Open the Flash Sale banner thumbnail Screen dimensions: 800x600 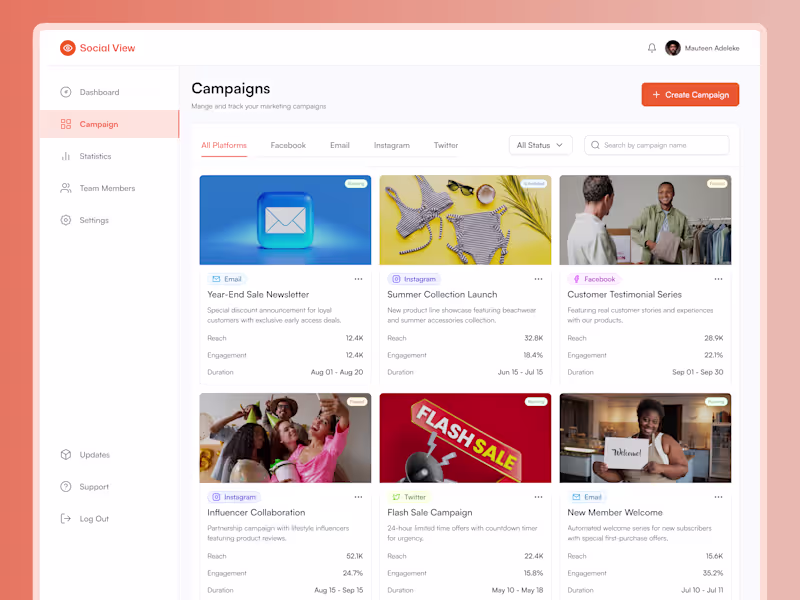coord(465,438)
